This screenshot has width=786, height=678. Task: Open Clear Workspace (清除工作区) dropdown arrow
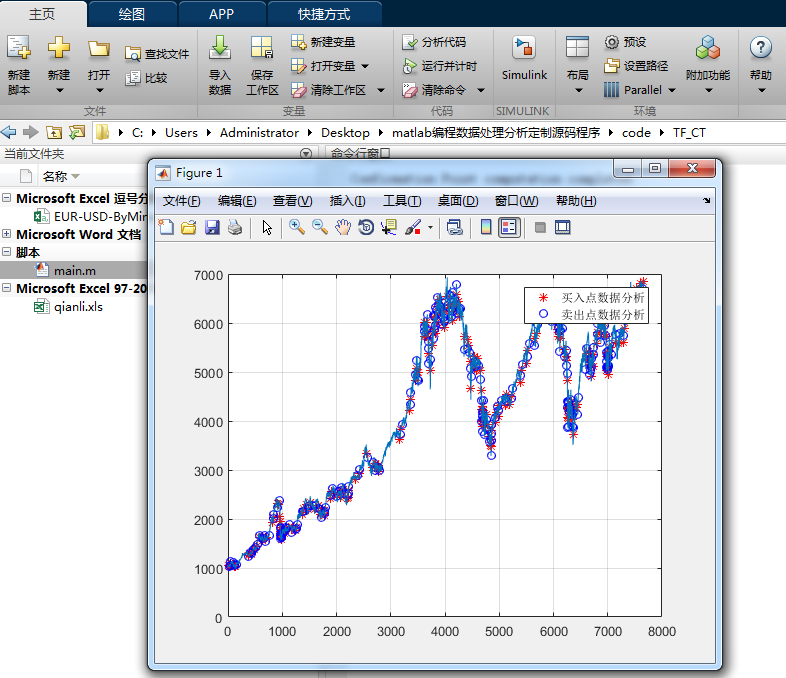click(x=381, y=90)
